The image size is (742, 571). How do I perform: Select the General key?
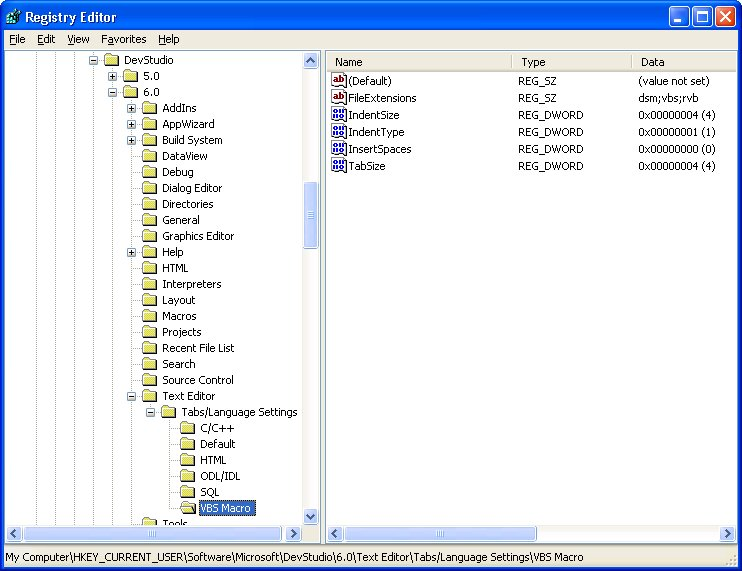pos(181,220)
